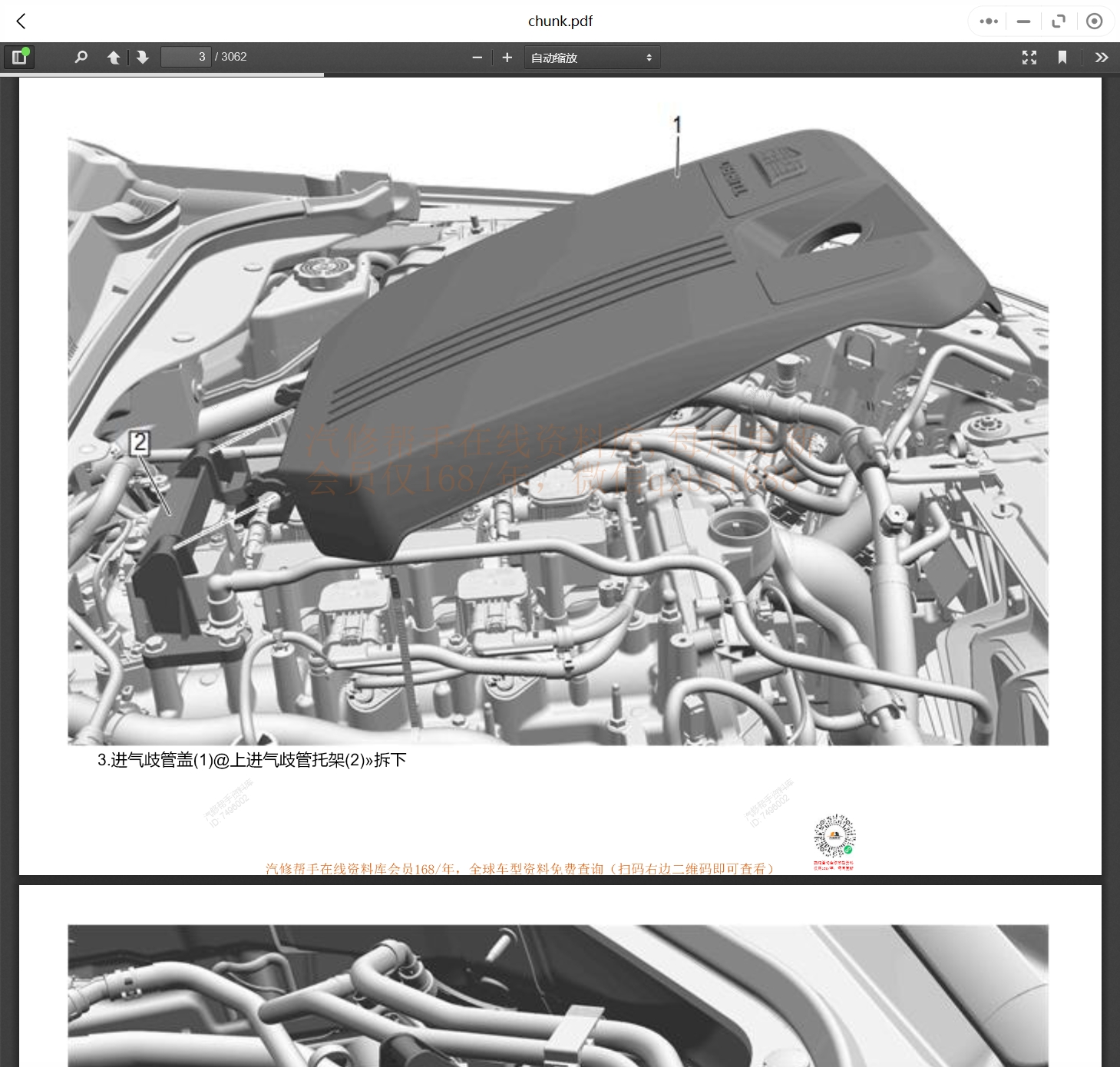Close the viewer with the circle button
Screen dimensions: 1120x1067
coord(1095,21)
